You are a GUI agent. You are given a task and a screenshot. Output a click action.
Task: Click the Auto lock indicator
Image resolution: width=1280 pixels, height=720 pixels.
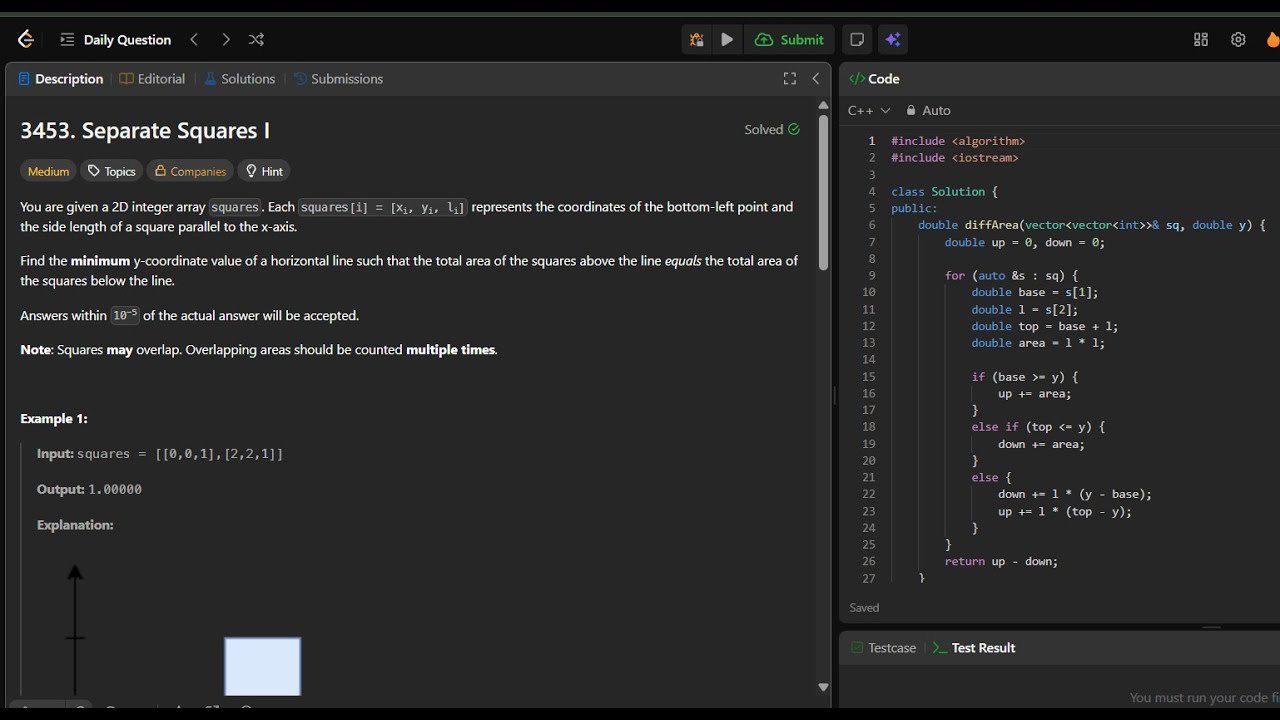pyautogui.click(x=928, y=110)
